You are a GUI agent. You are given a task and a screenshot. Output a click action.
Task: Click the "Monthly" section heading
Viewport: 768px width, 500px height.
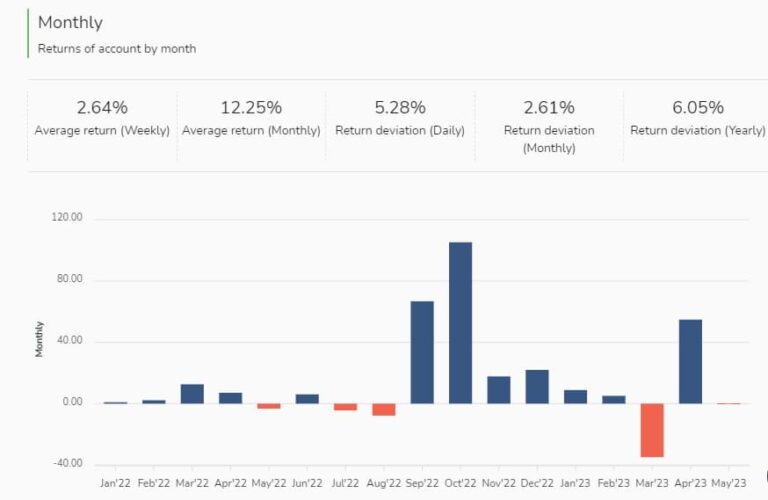(70, 22)
